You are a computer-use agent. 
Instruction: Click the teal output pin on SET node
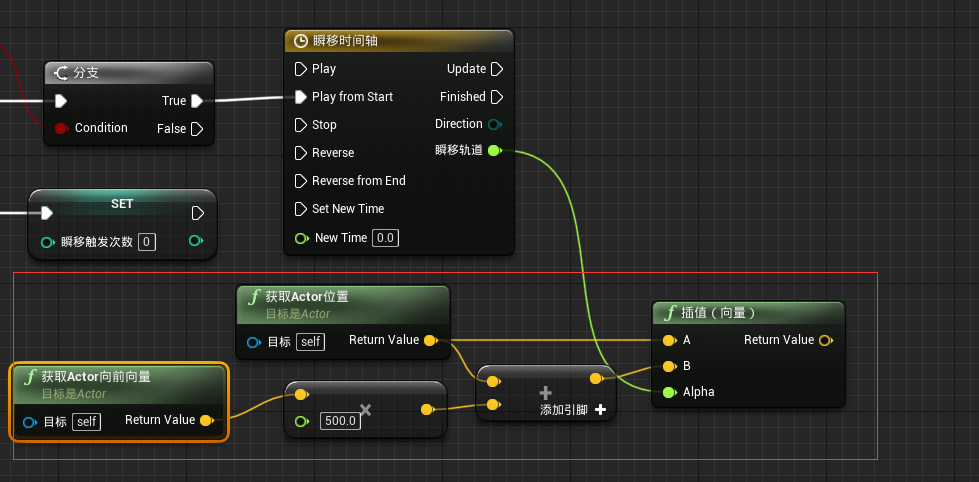[x=196, y=241]
